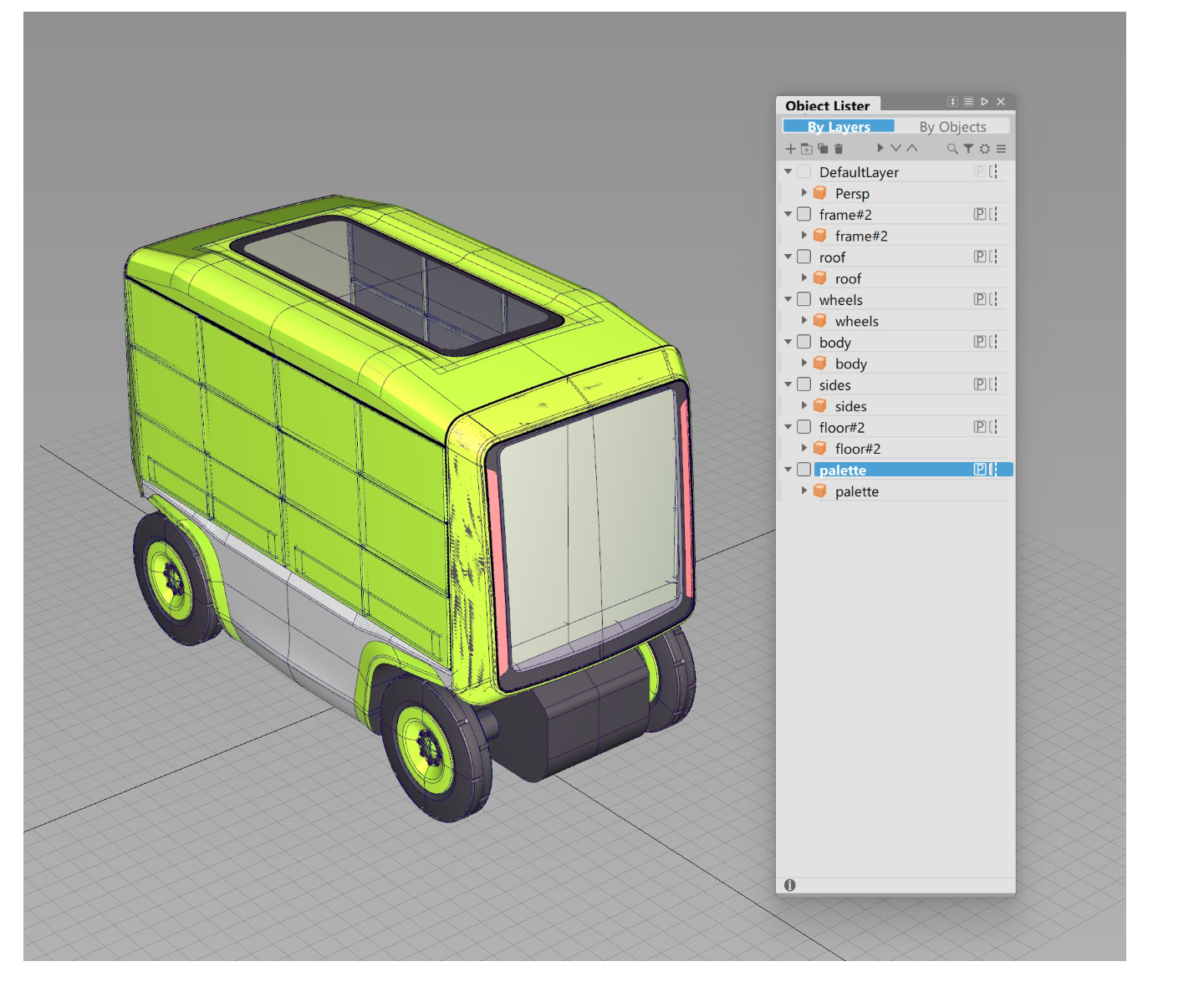Click the orange cube icon of palette object
The width and height of the screenshot is (1204, 997).
tap(820, 491)
